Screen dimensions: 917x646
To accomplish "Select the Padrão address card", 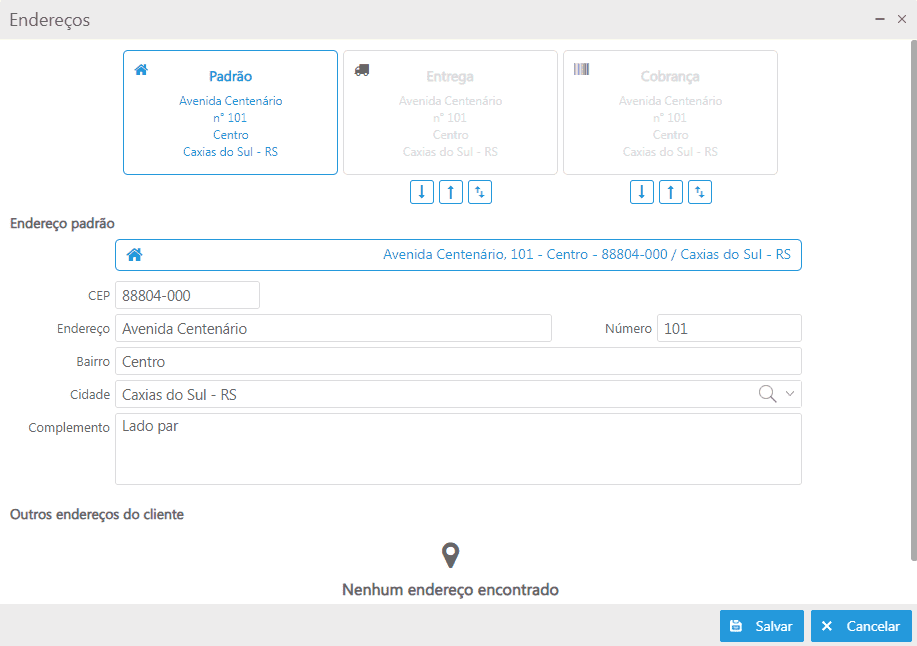I will click(x=230, y=113).
